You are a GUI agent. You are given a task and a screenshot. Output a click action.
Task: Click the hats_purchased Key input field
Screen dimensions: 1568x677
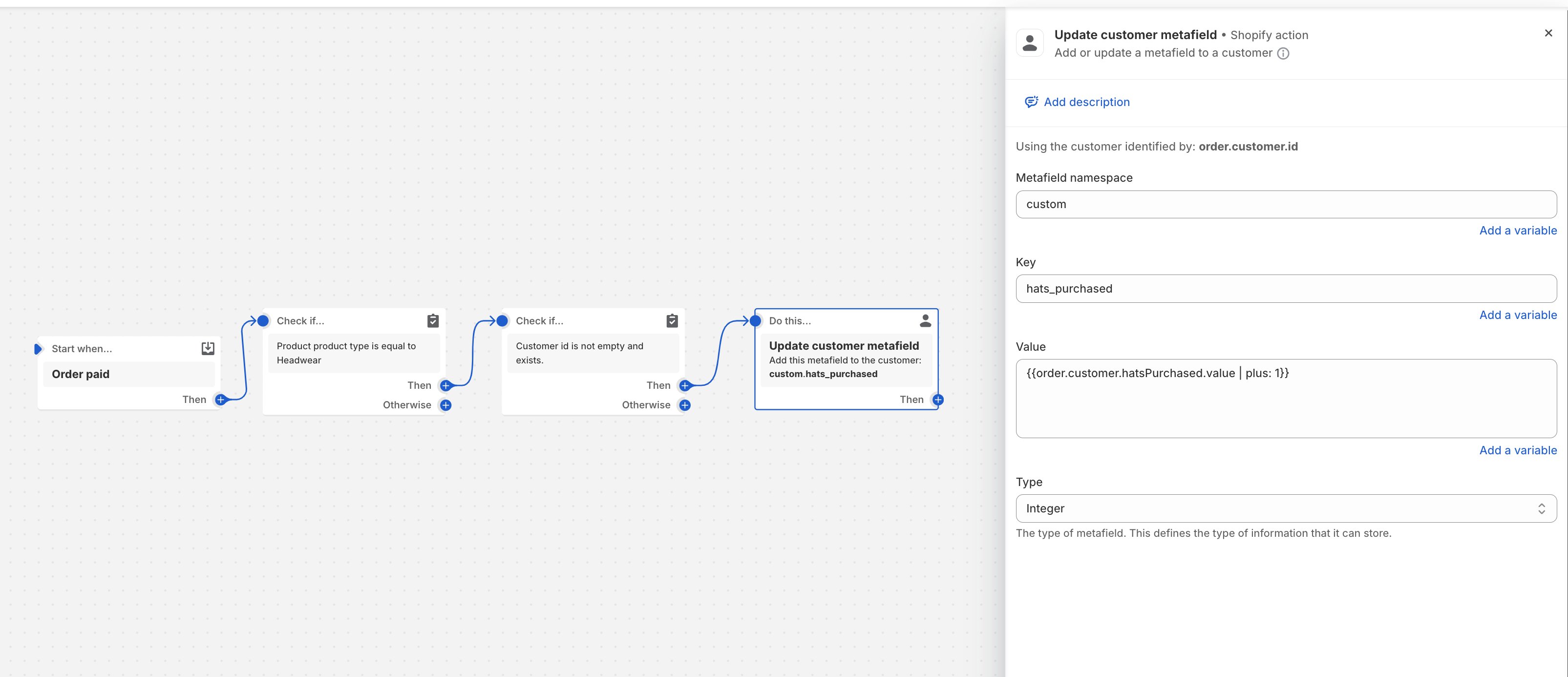[1286, 289]
